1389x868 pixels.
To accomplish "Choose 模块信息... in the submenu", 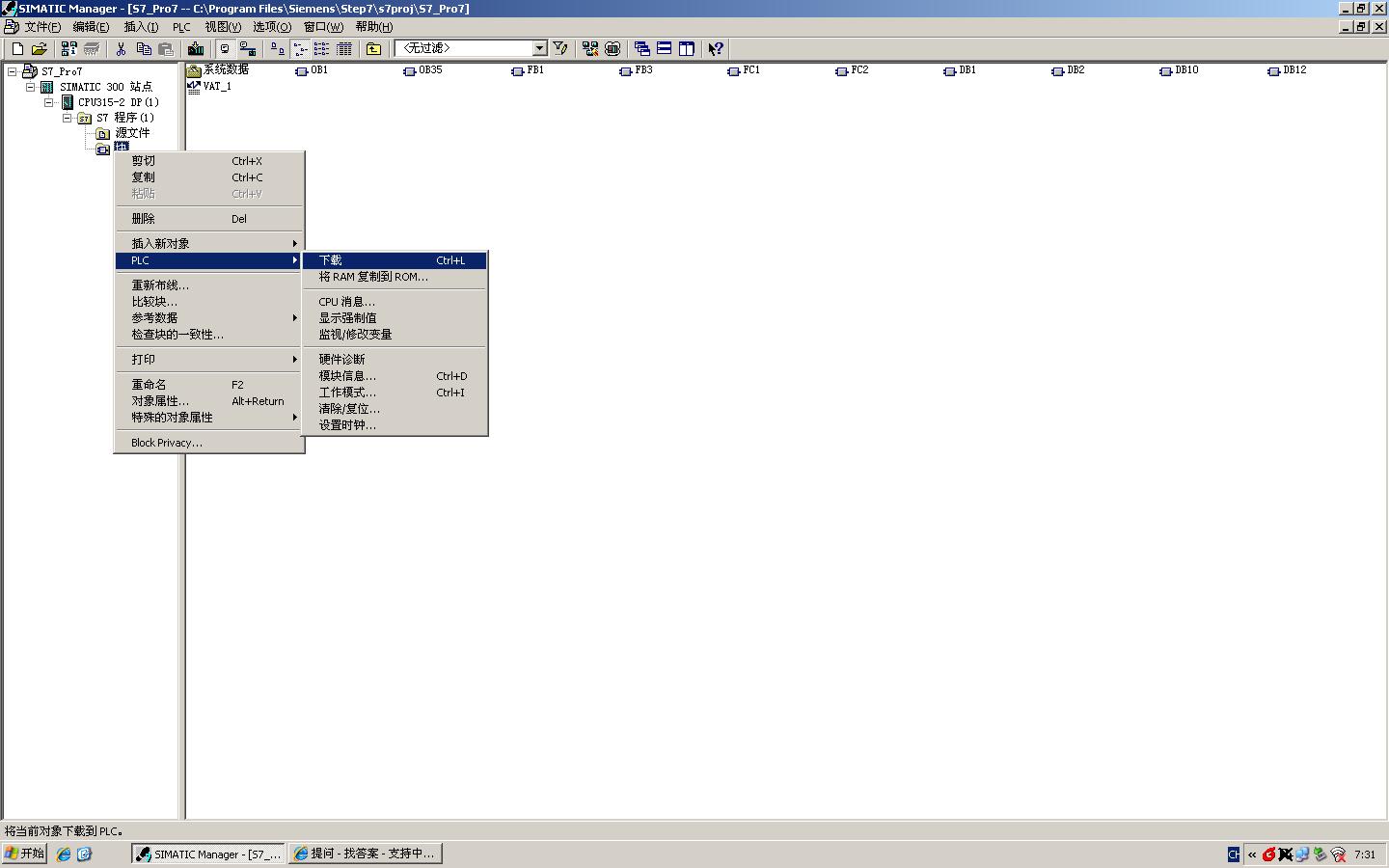I will click(x=395, y=376).
